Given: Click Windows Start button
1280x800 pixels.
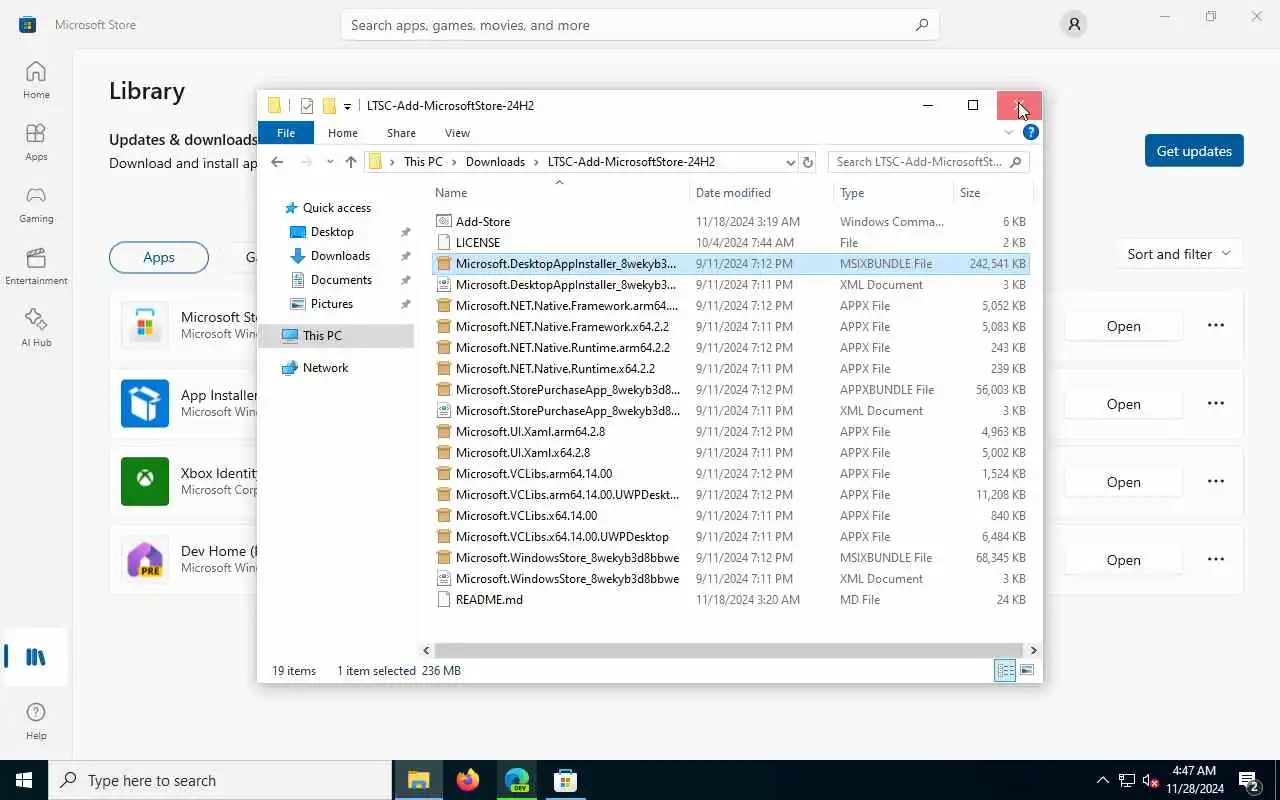Looking at the screenshot, I should [24, 780].
